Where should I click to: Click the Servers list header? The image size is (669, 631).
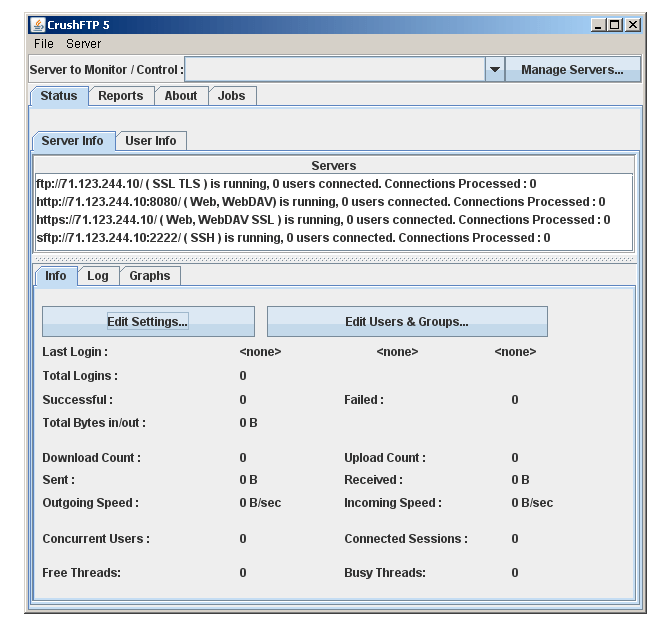tap(334, 166)
